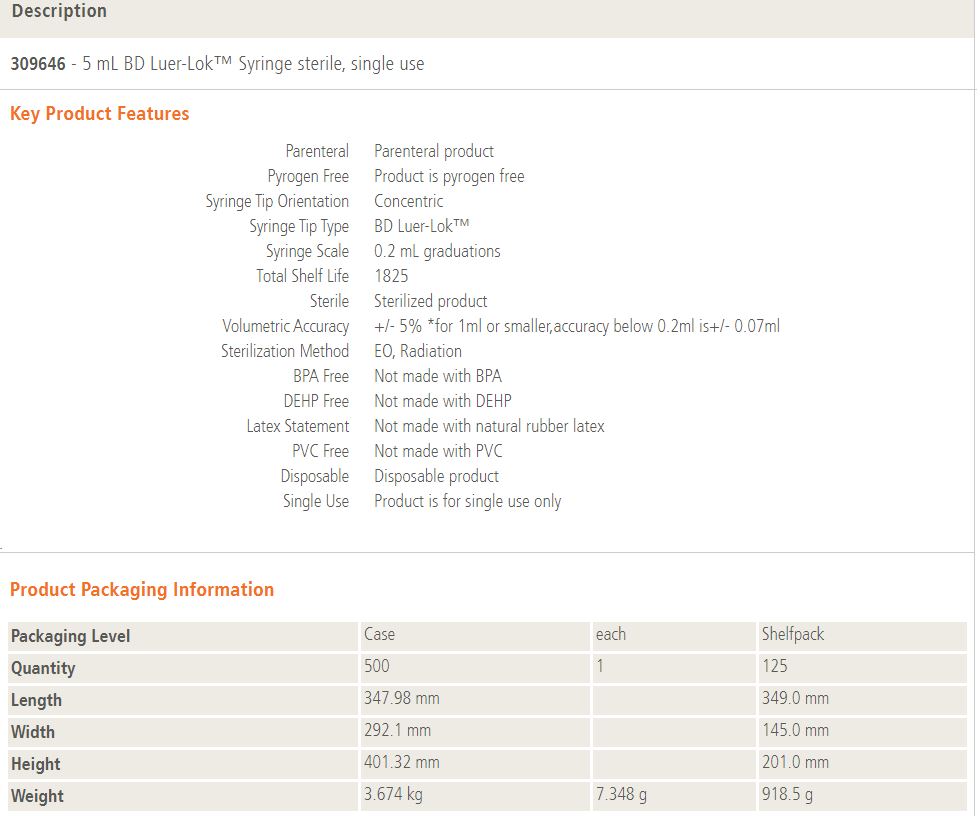The image size is (980, 816).
Task: Select the Latex Statement label
Action: [x=297, y=426]
